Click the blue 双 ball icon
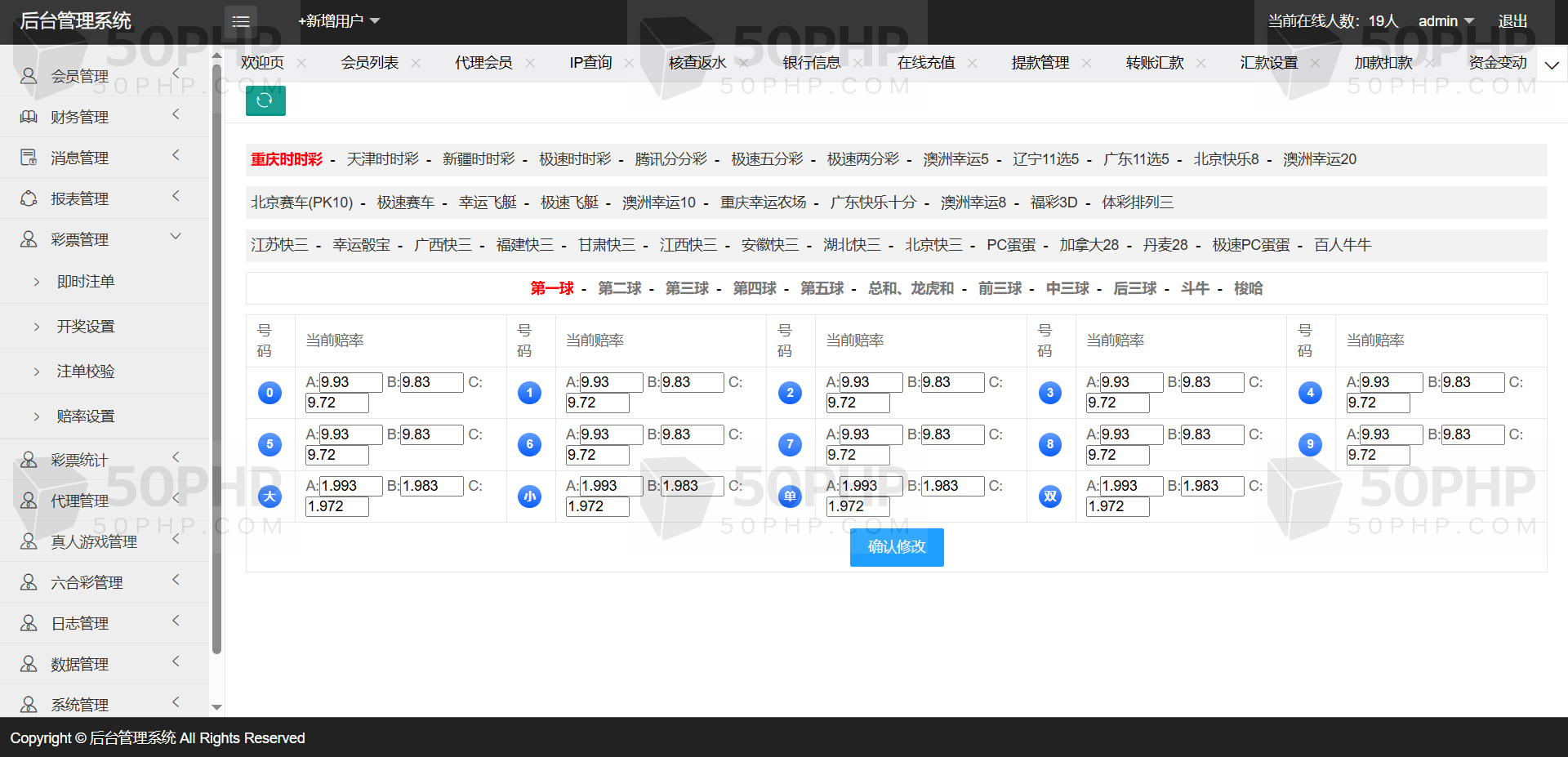The height and width of the screenshot is (757, 1568). (x=1050, y=497)
